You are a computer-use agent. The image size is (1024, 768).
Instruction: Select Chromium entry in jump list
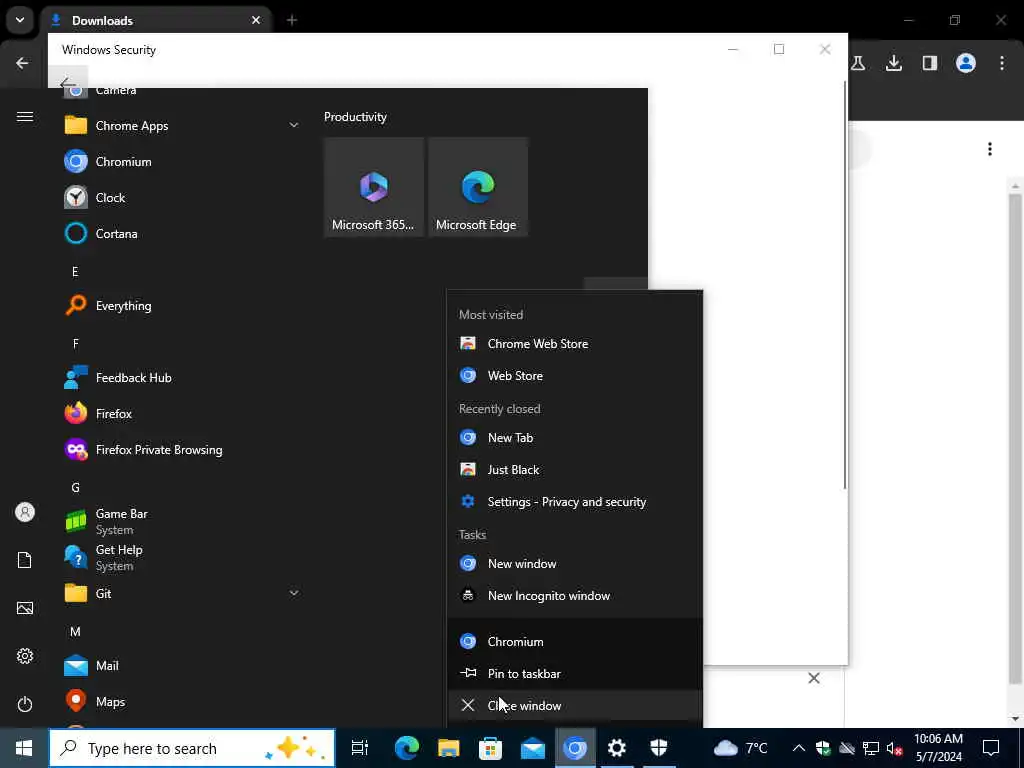coord(575,641)
